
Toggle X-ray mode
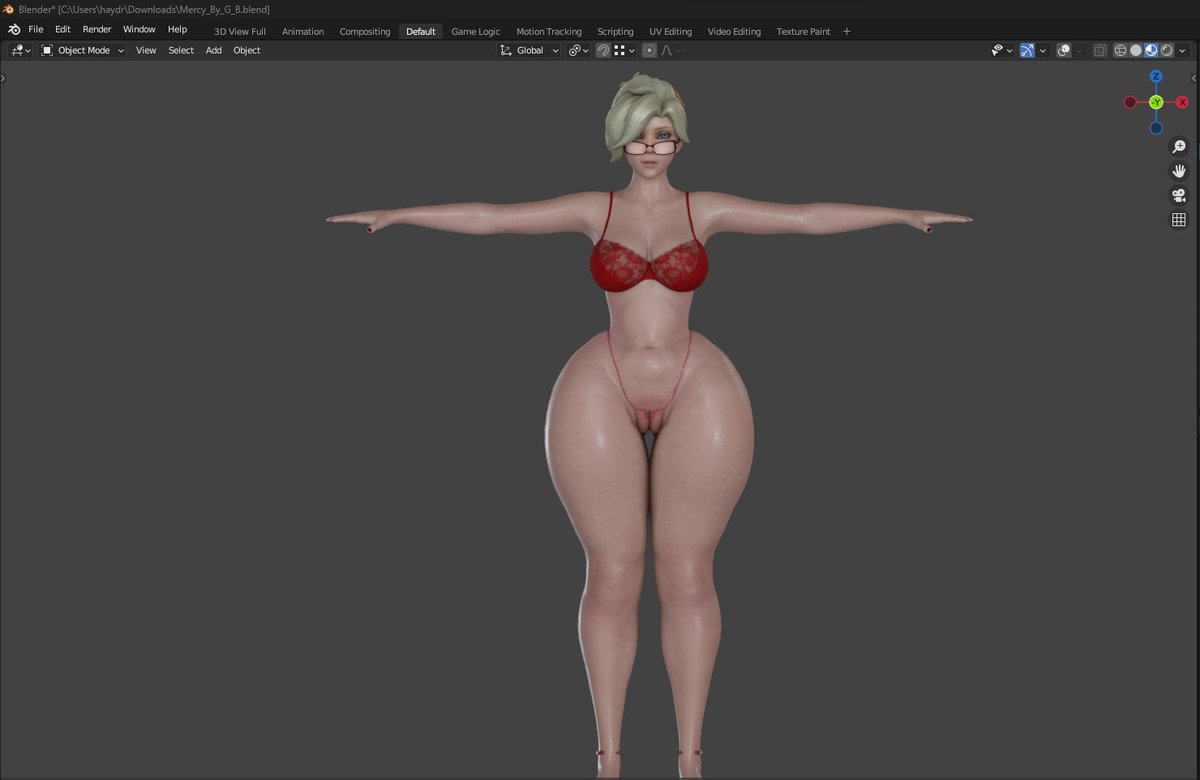(x=1100, y=50)
